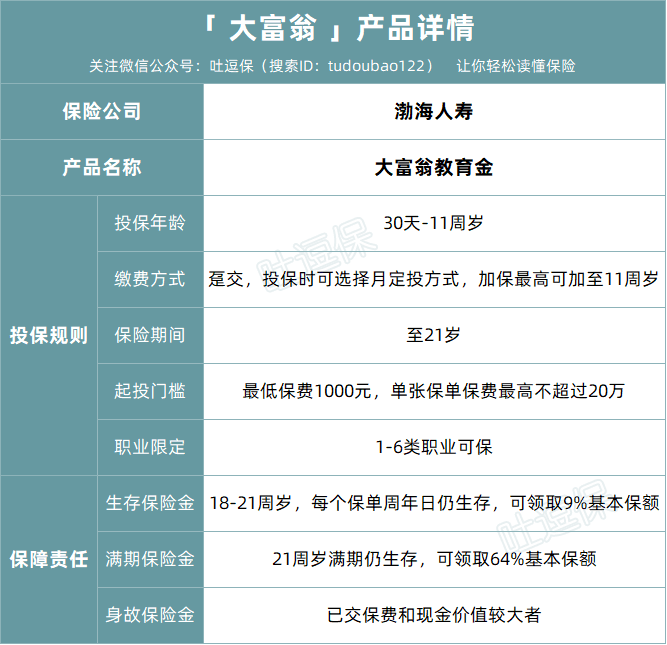Screen dimensions: 667x645
Task: Click the 投保年龄 label
Action: click(151, 223)
